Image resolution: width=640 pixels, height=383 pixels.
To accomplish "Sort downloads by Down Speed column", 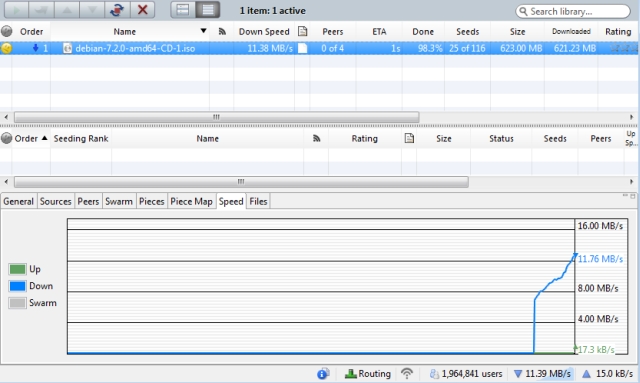I will [x=264, y=32].
